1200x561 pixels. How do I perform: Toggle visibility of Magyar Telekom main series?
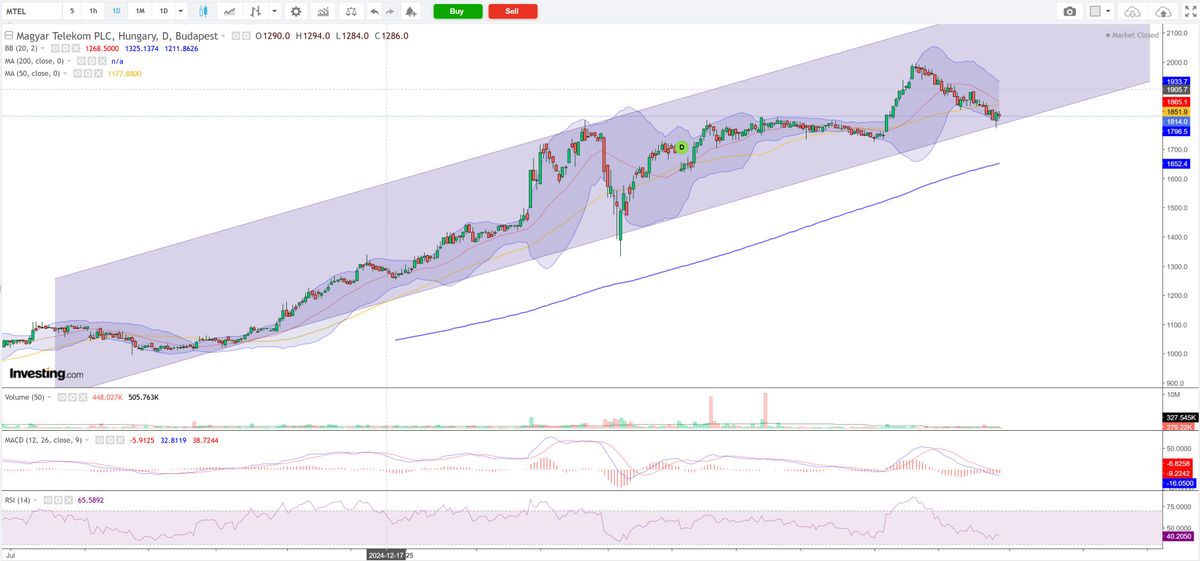tap(236, 36)
